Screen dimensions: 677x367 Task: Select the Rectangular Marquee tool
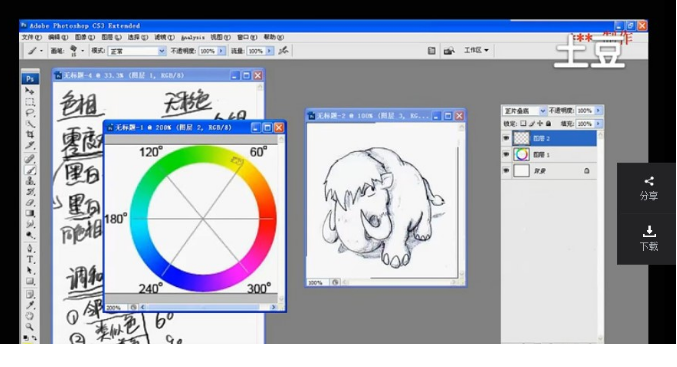click(29, 102)
